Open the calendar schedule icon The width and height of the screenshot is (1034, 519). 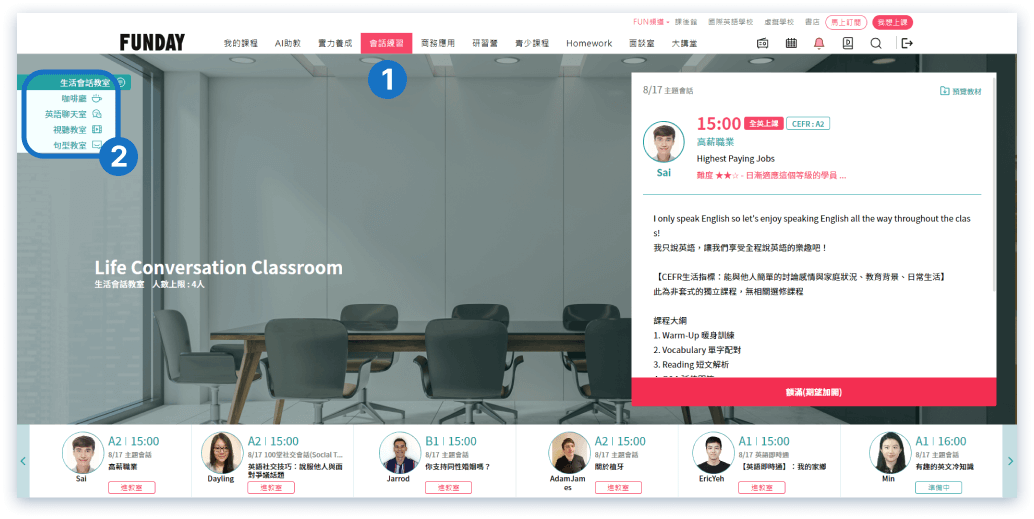click(791, 43)
